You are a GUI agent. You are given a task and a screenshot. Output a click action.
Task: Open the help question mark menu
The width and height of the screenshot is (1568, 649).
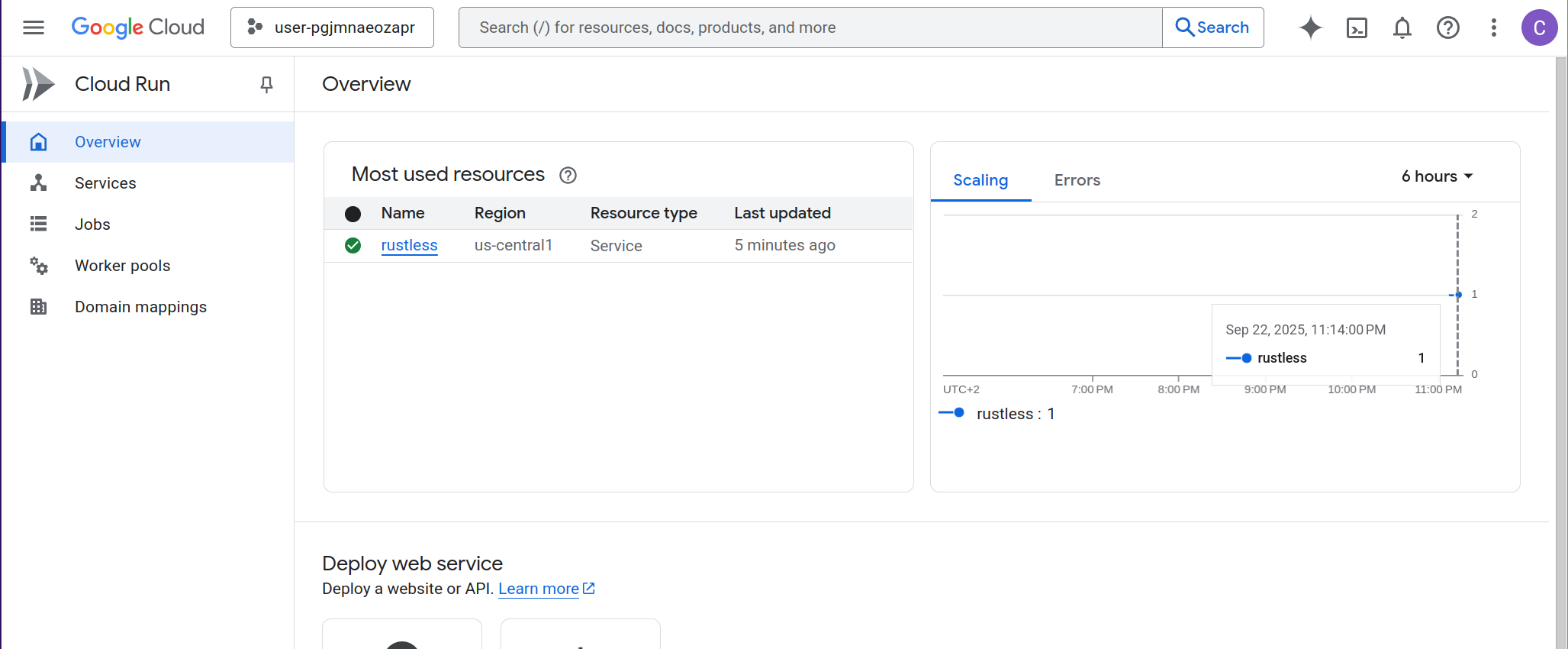(1447, 27)
